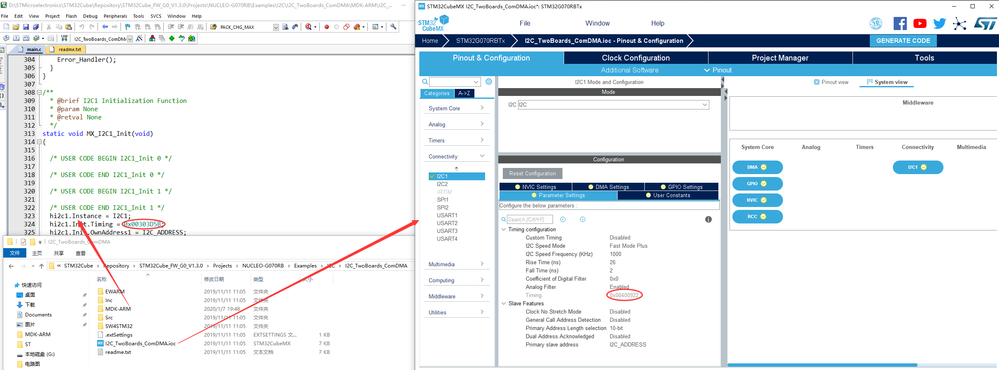Click the Facebook icon in STM32CubeMX header
The width and height of the screenshot is (999, 370).
(x=900, y=24)
